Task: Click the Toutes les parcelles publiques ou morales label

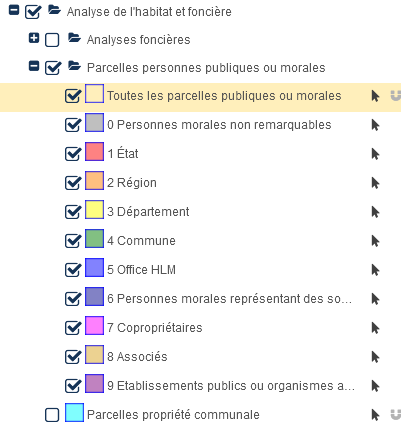Action: click(224, 96)
